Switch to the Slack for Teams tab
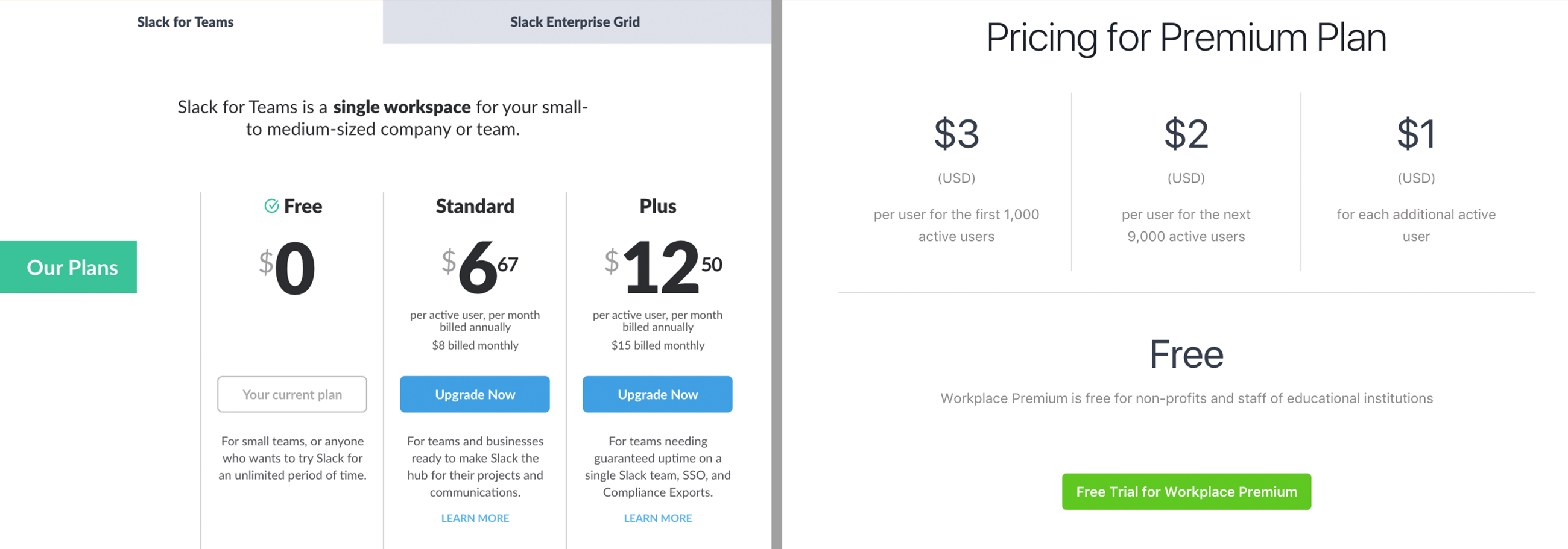This screenshot has height=549, width=1568. [185, 22]
